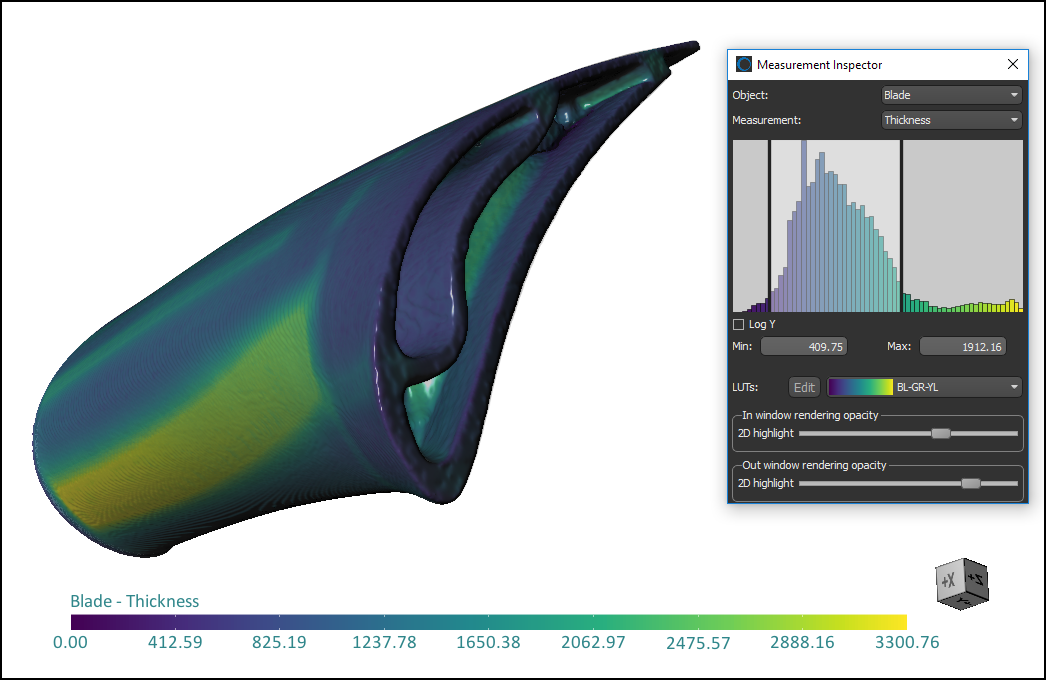Open the Measurement dropdown showing Thickness
Viewport: 1046px width, 680px height.
pos(950,120)
